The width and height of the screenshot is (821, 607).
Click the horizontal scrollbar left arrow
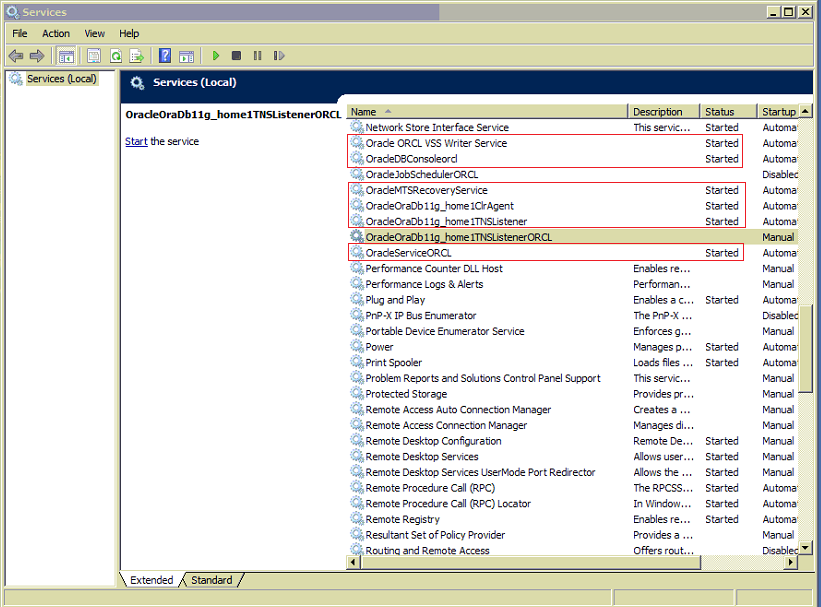tap(353, 562)
